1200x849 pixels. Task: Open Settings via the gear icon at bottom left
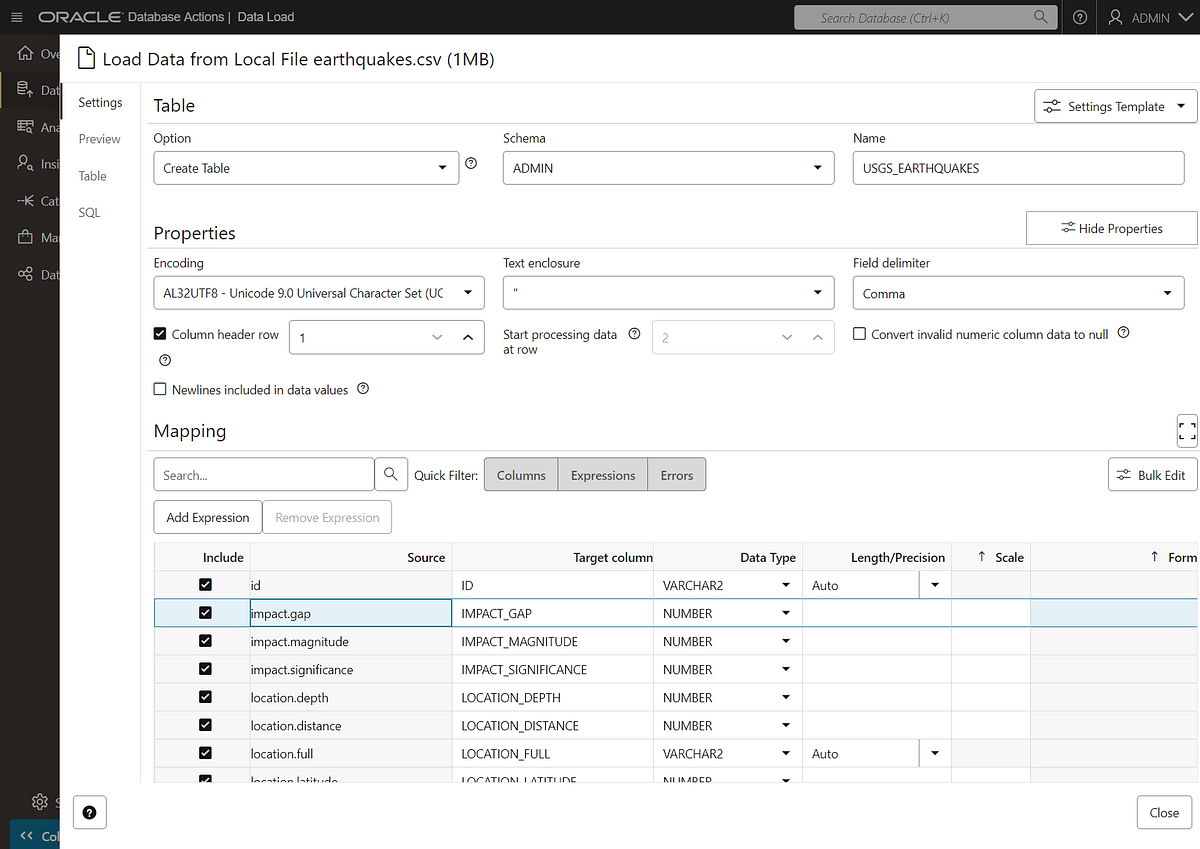click(40, 801)
